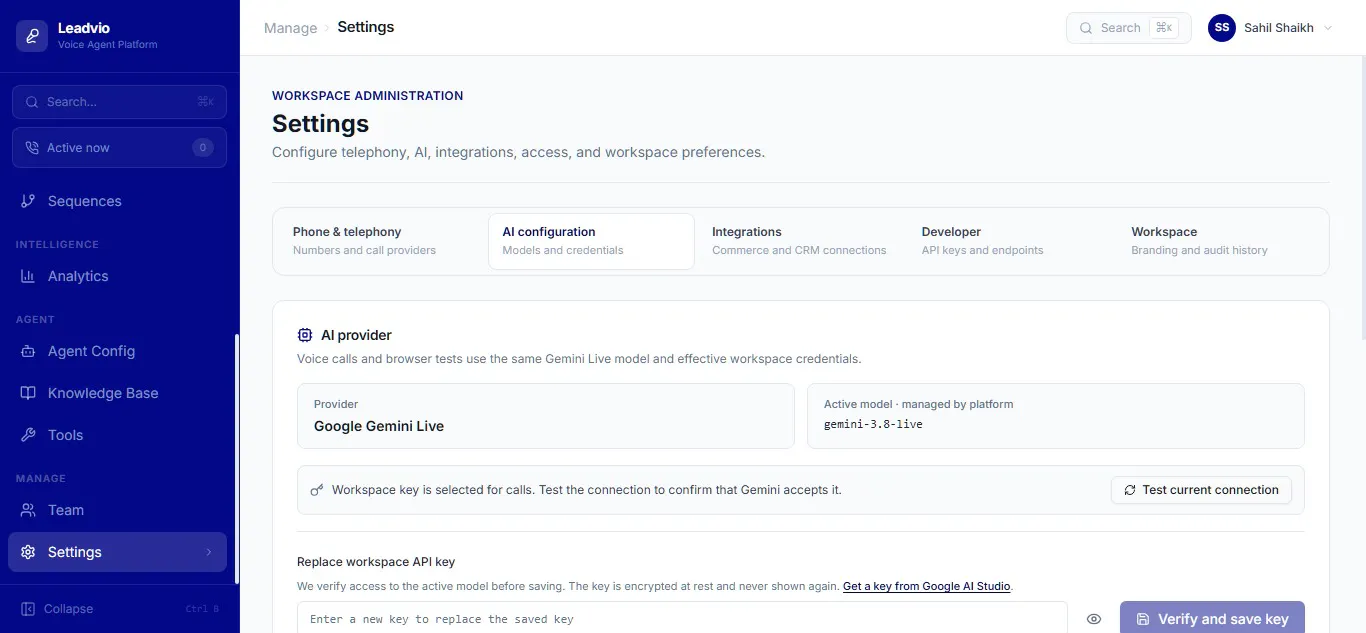Click the Tools wrench icon

pos(28,435)
